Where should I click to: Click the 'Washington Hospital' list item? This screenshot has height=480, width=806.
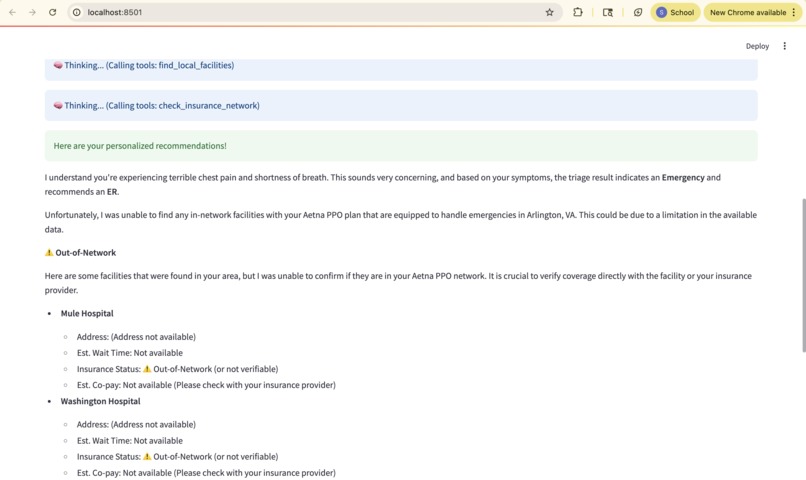pos(100,401)
